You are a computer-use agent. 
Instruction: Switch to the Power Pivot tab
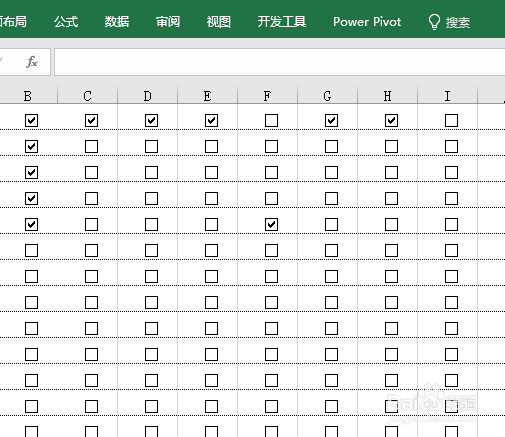[367, 22]
